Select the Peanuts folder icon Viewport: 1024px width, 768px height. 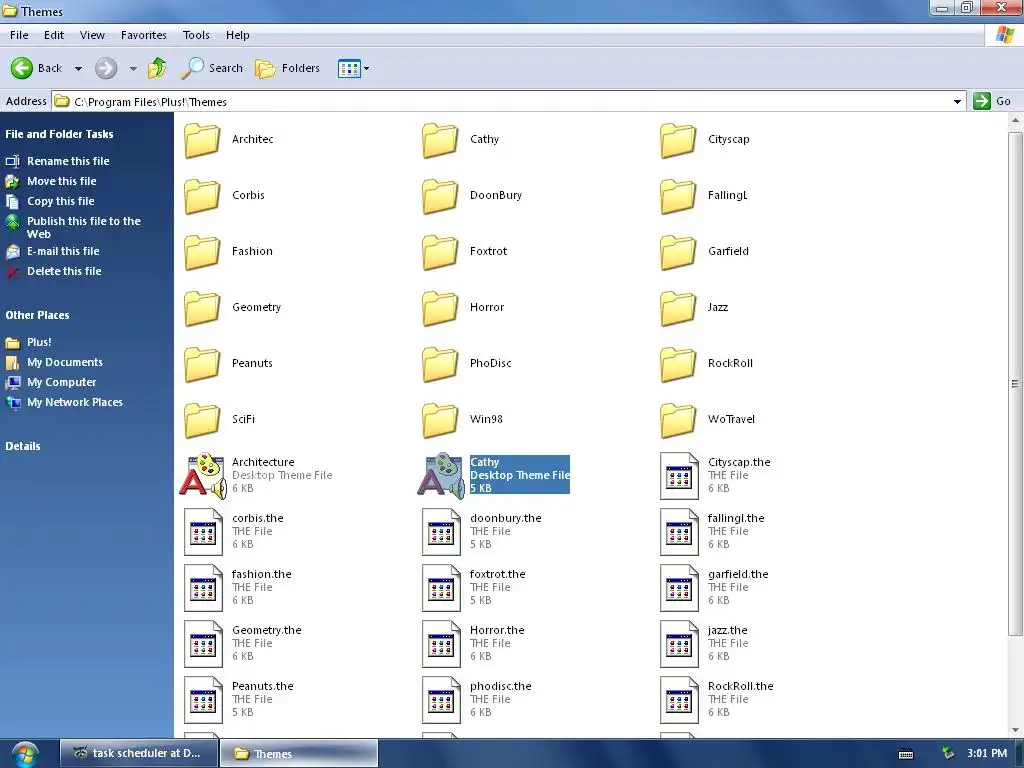[202, 364]
